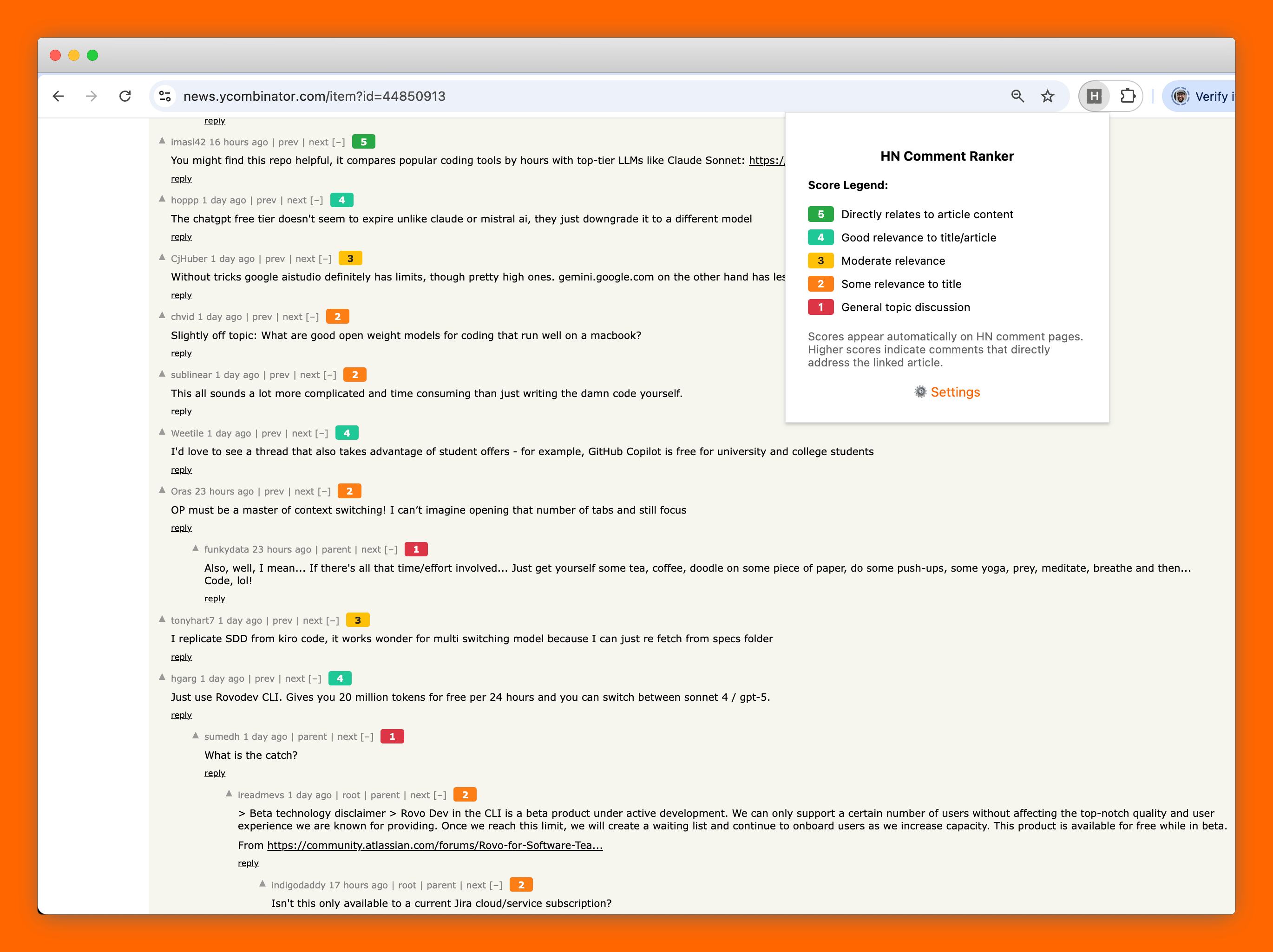Go to root from indigodaddy's comment
The width and height of the screenshot is (1273, 952).
coord(407,885)
